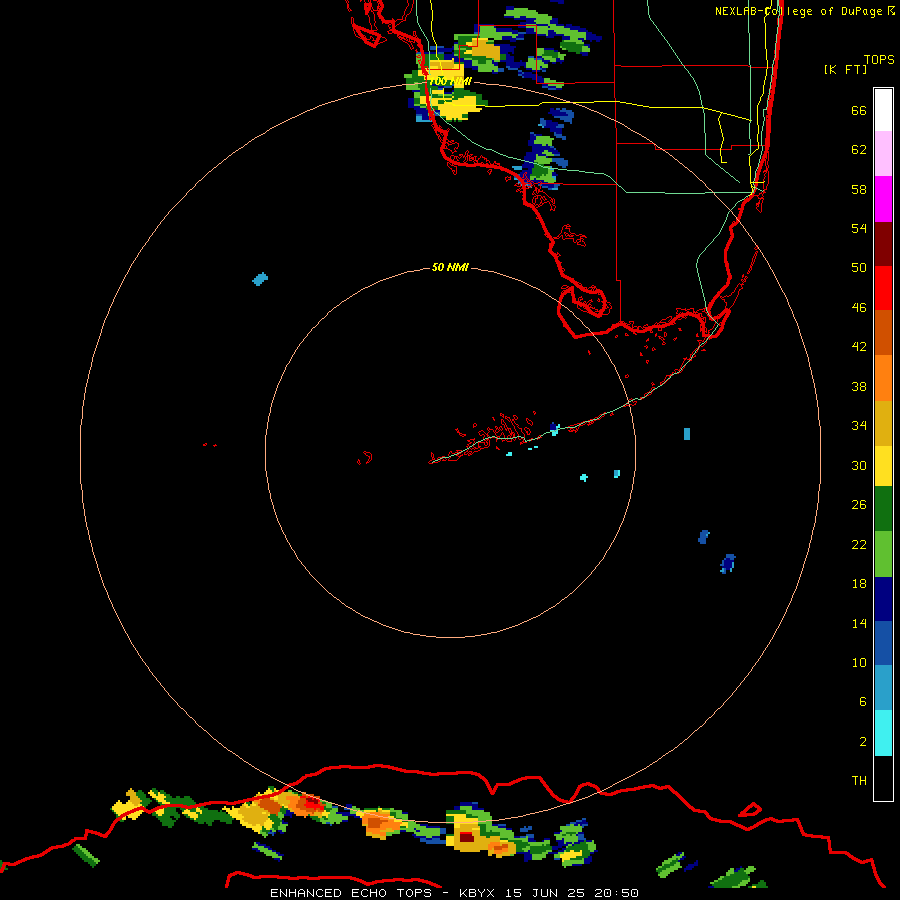The height and width of the screenshot is (900, 900).
Task: Click the dark red legend color block
Action: 883,244
